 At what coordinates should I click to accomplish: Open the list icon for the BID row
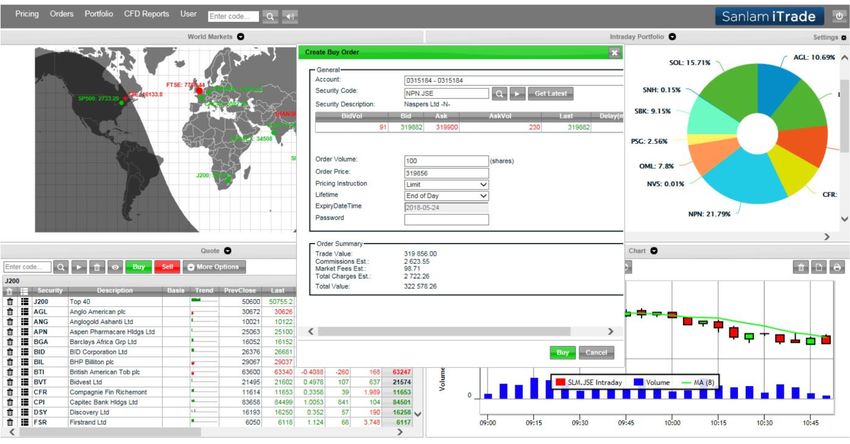tap(24, 352)
